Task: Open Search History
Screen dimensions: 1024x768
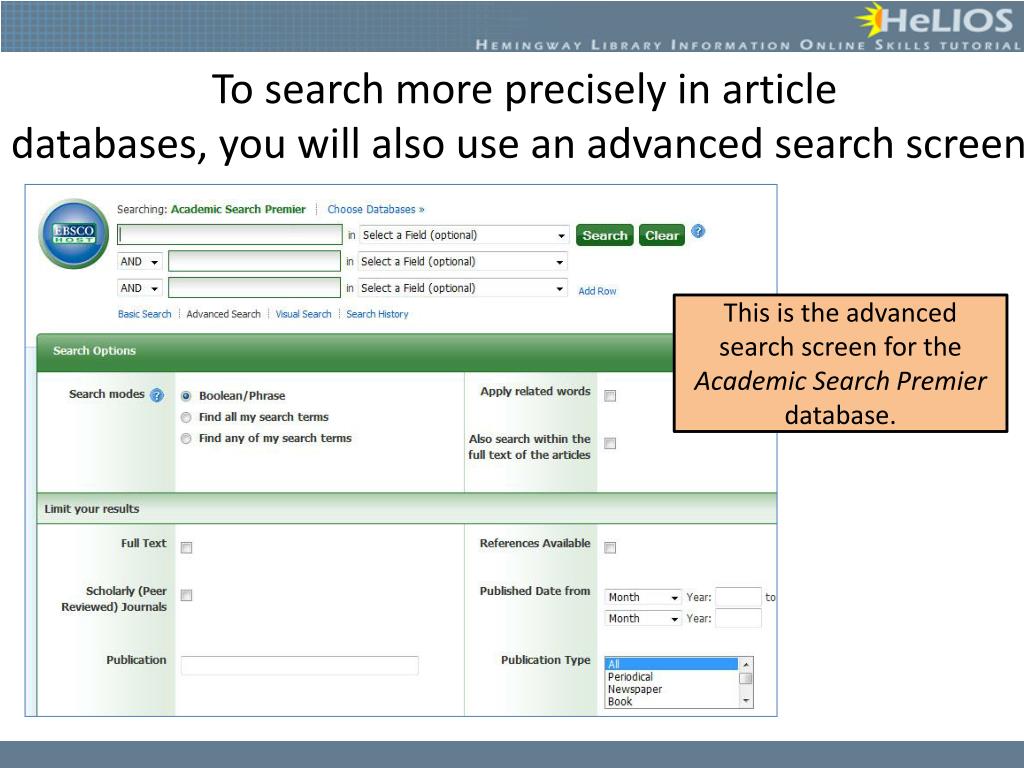Action: point(377,314)
